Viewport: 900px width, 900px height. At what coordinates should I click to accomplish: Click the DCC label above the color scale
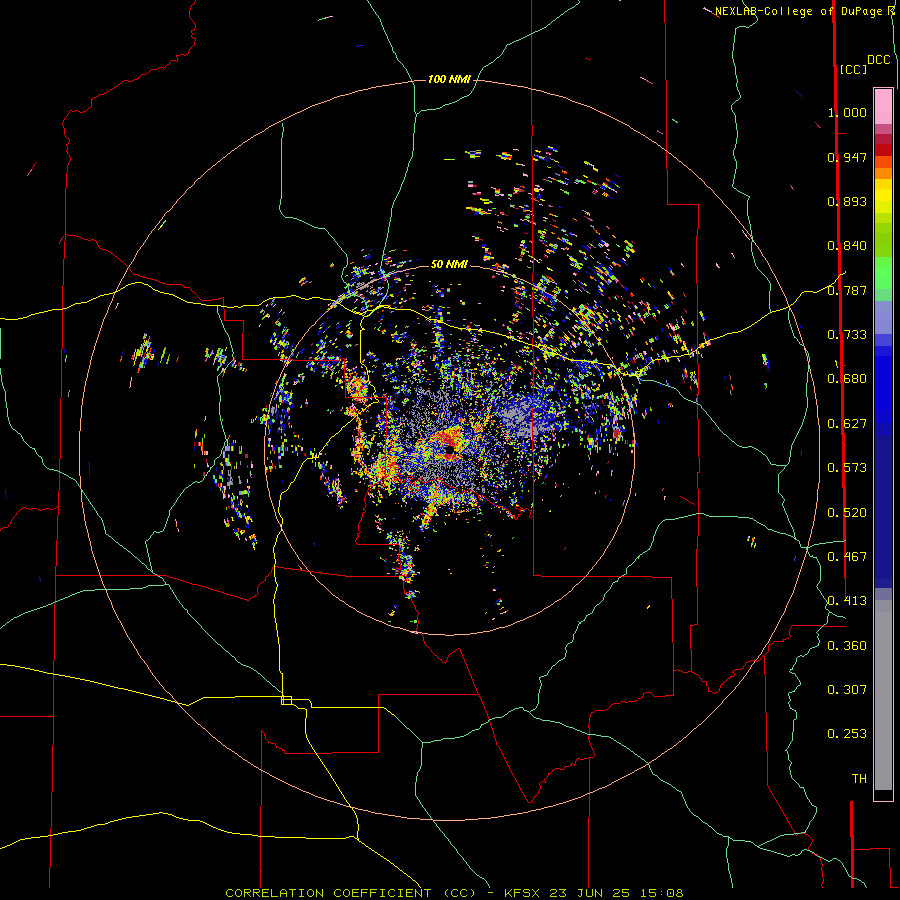coord(878,59)
